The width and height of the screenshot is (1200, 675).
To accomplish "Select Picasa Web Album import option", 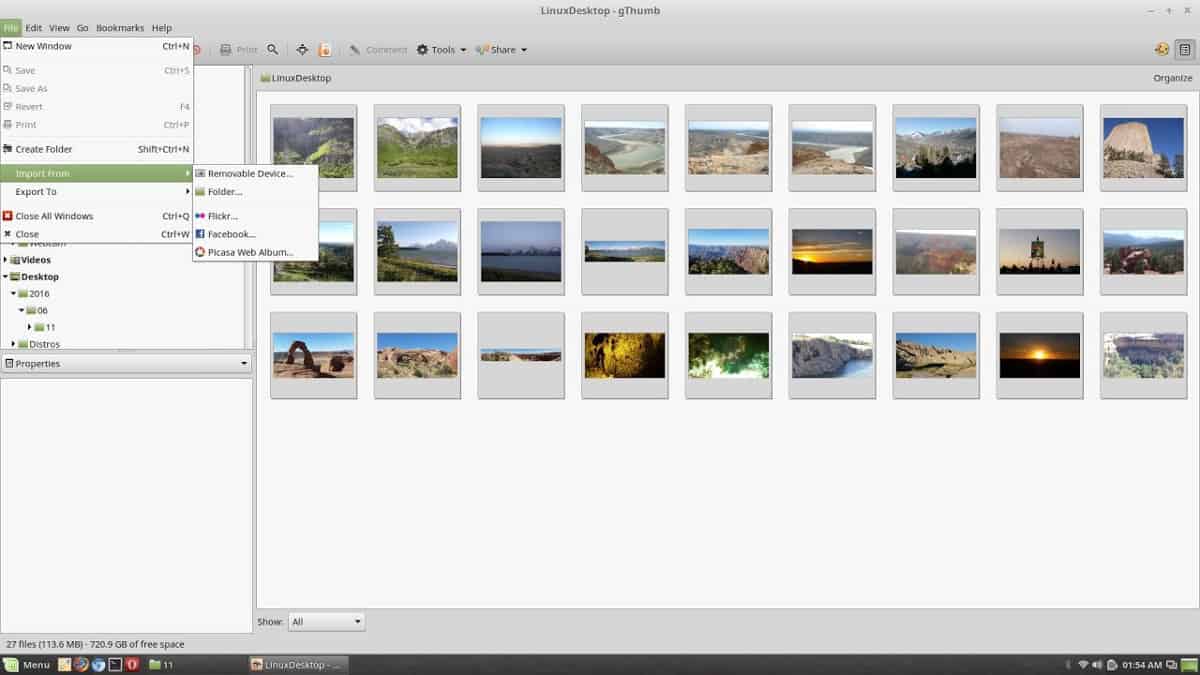I will click(245, 252).
